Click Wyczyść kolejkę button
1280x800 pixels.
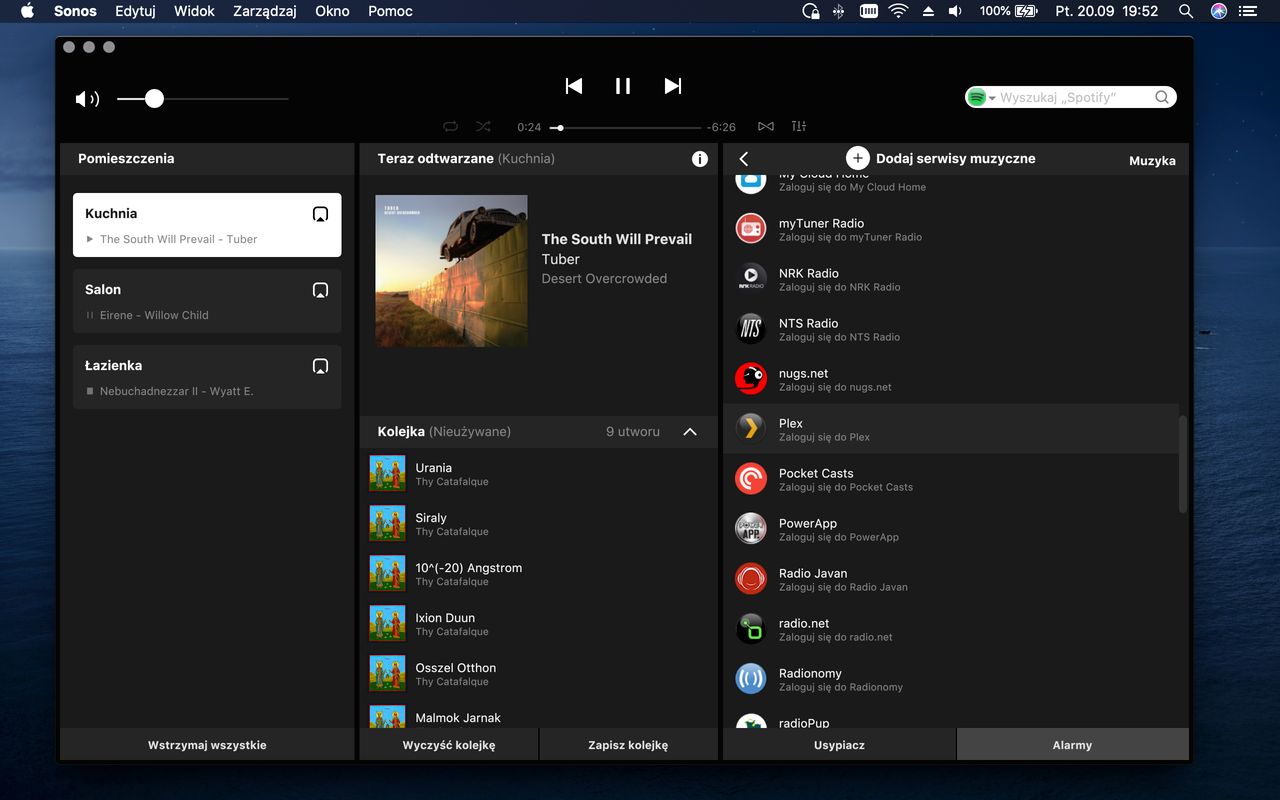pos(449,745)
